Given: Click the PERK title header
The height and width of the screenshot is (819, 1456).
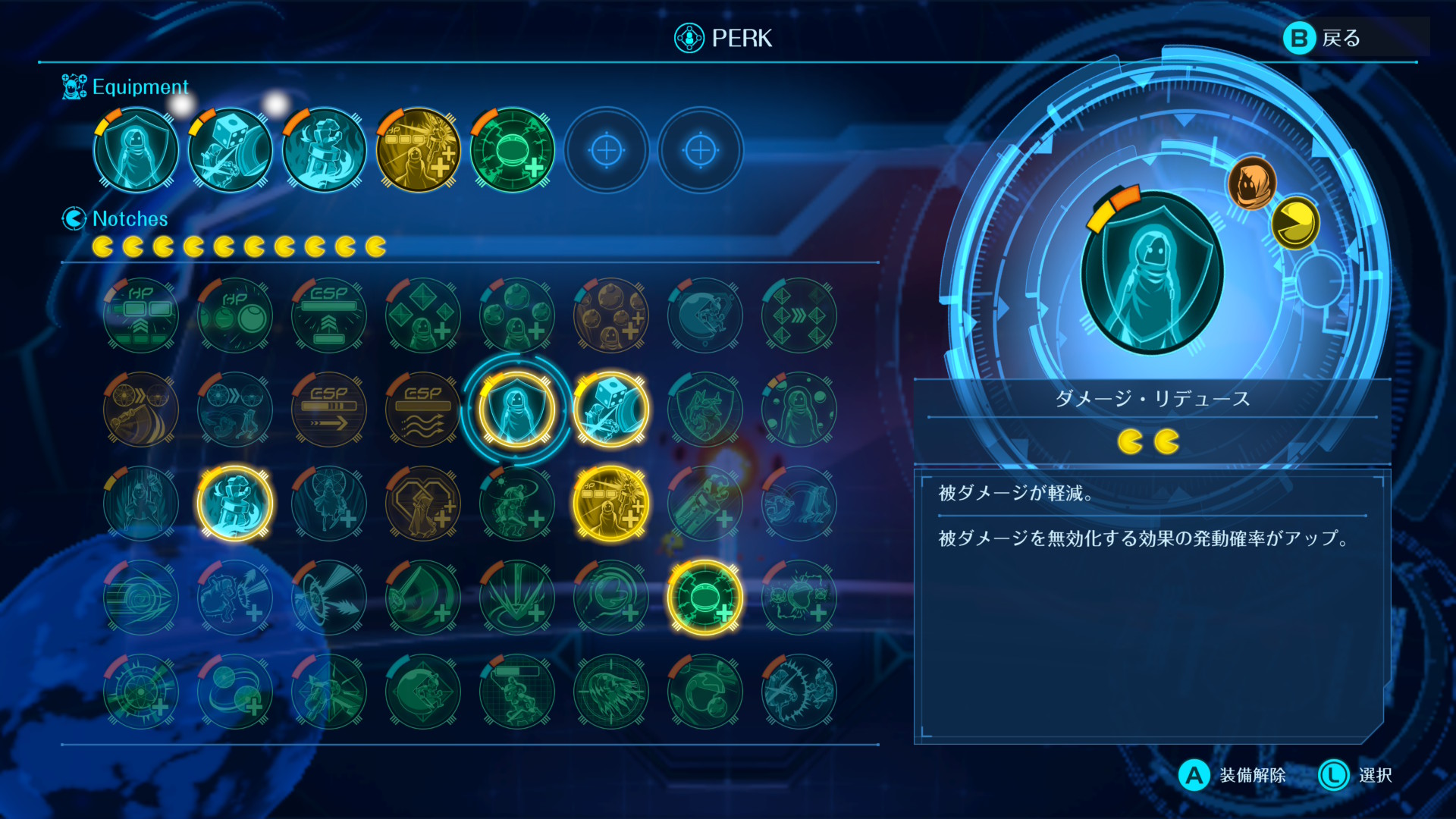Looking at the screenshot, I should pyautogui.click(x=723, y=38).
